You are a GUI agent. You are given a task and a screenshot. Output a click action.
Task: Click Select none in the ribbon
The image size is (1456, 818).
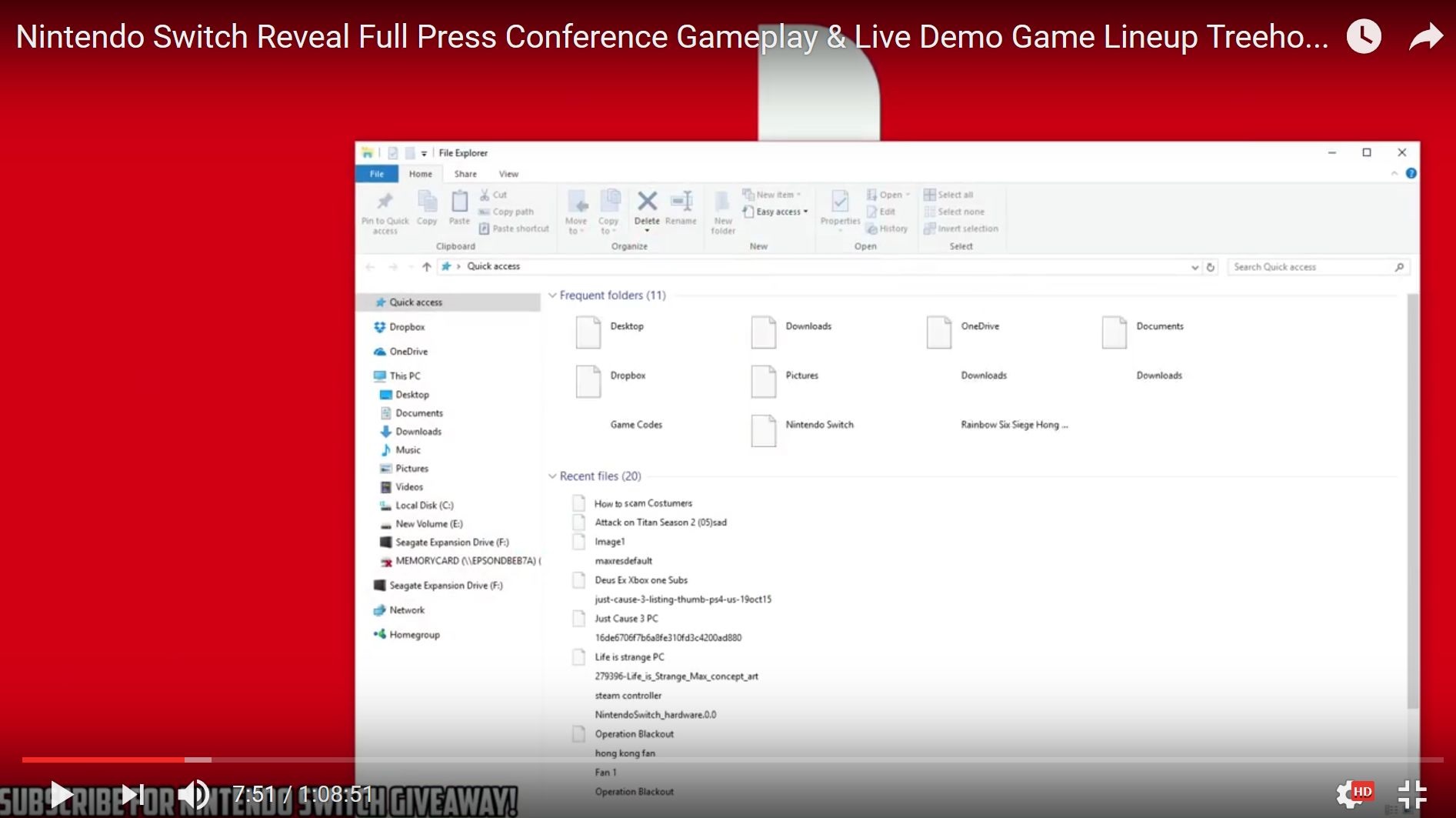tap(954, 212)
